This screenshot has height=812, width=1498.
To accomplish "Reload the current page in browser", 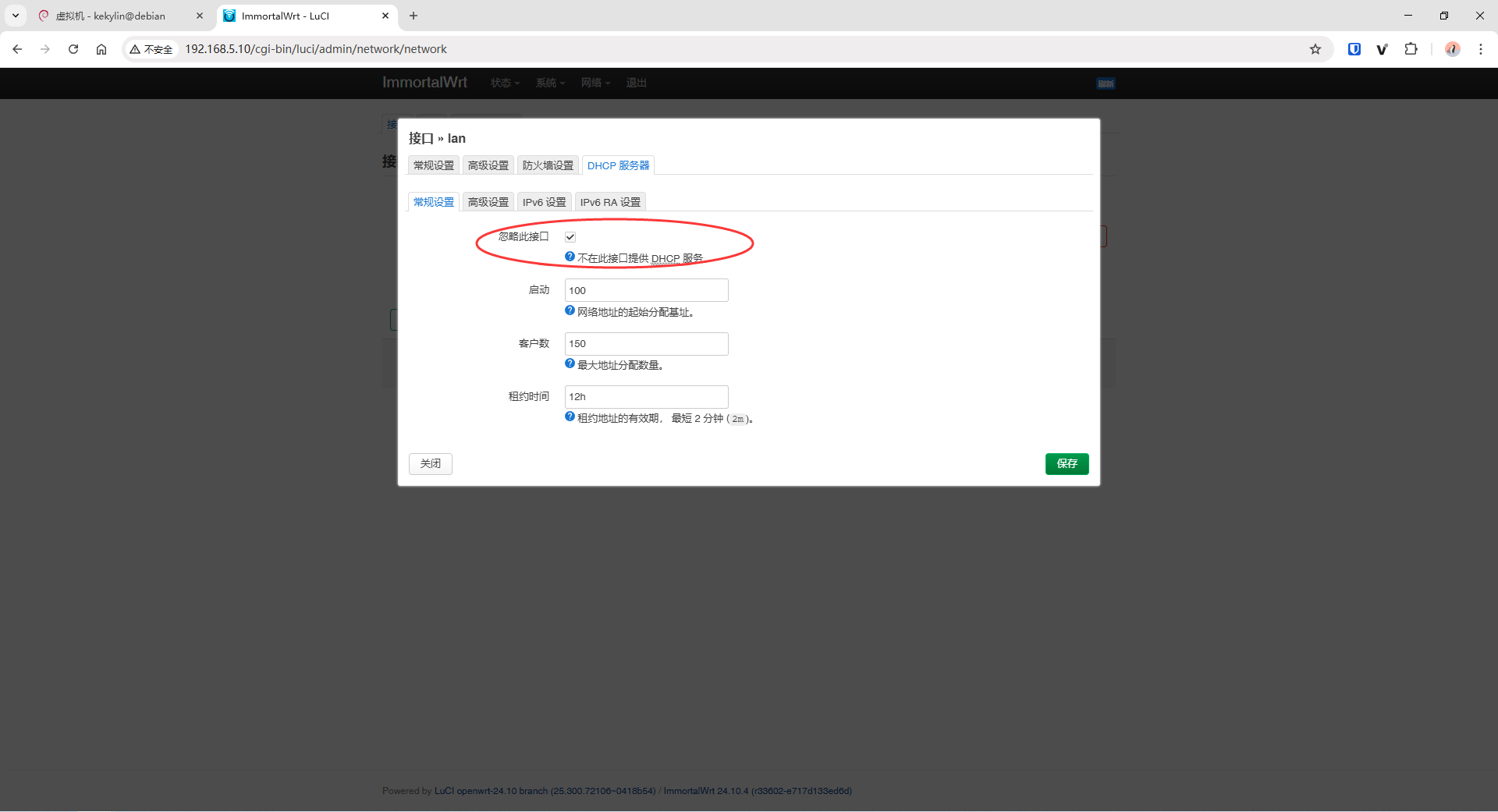I will [73, 48].
